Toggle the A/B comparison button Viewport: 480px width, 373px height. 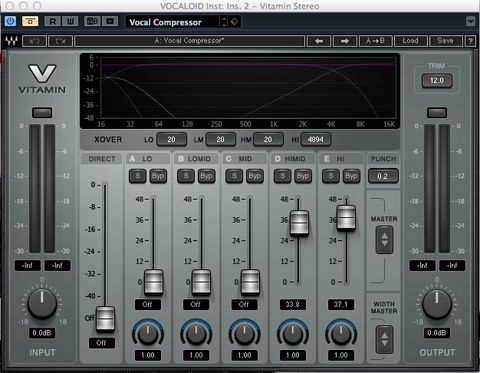[x=92, y=21]
